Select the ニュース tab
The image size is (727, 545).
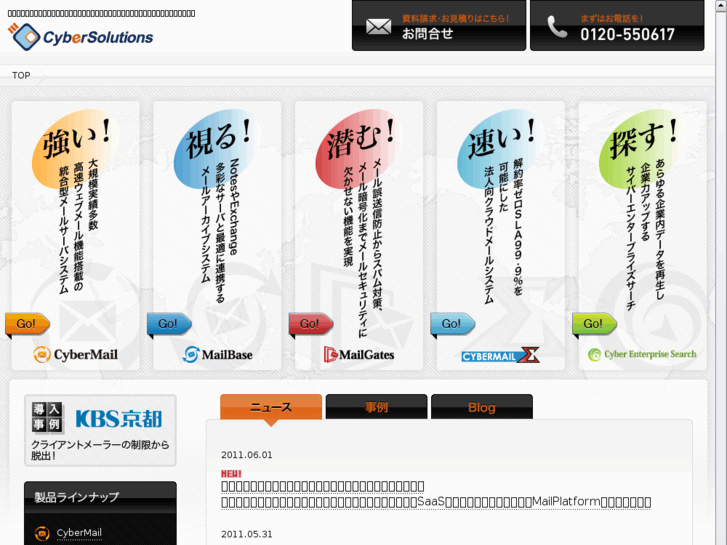tap(271, 407)
